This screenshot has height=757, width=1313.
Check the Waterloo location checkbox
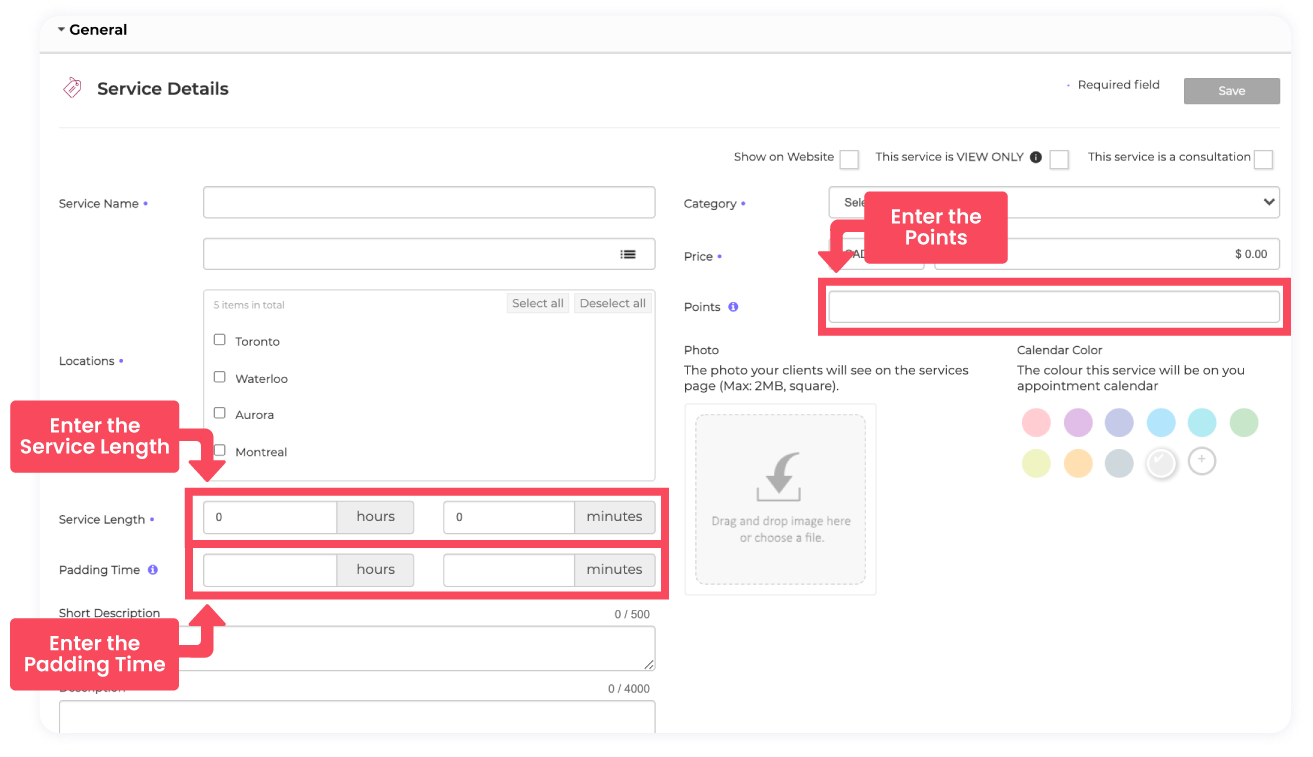(220, 377)
